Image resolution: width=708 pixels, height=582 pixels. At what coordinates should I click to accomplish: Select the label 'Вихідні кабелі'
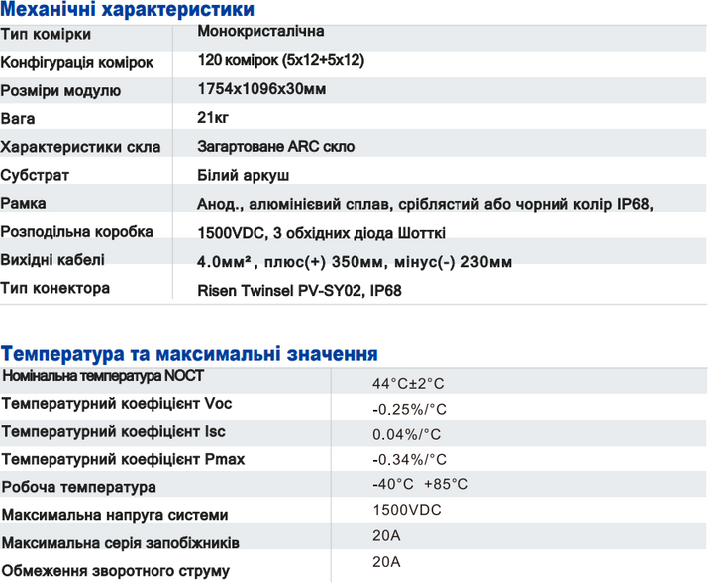pos(52,260)
